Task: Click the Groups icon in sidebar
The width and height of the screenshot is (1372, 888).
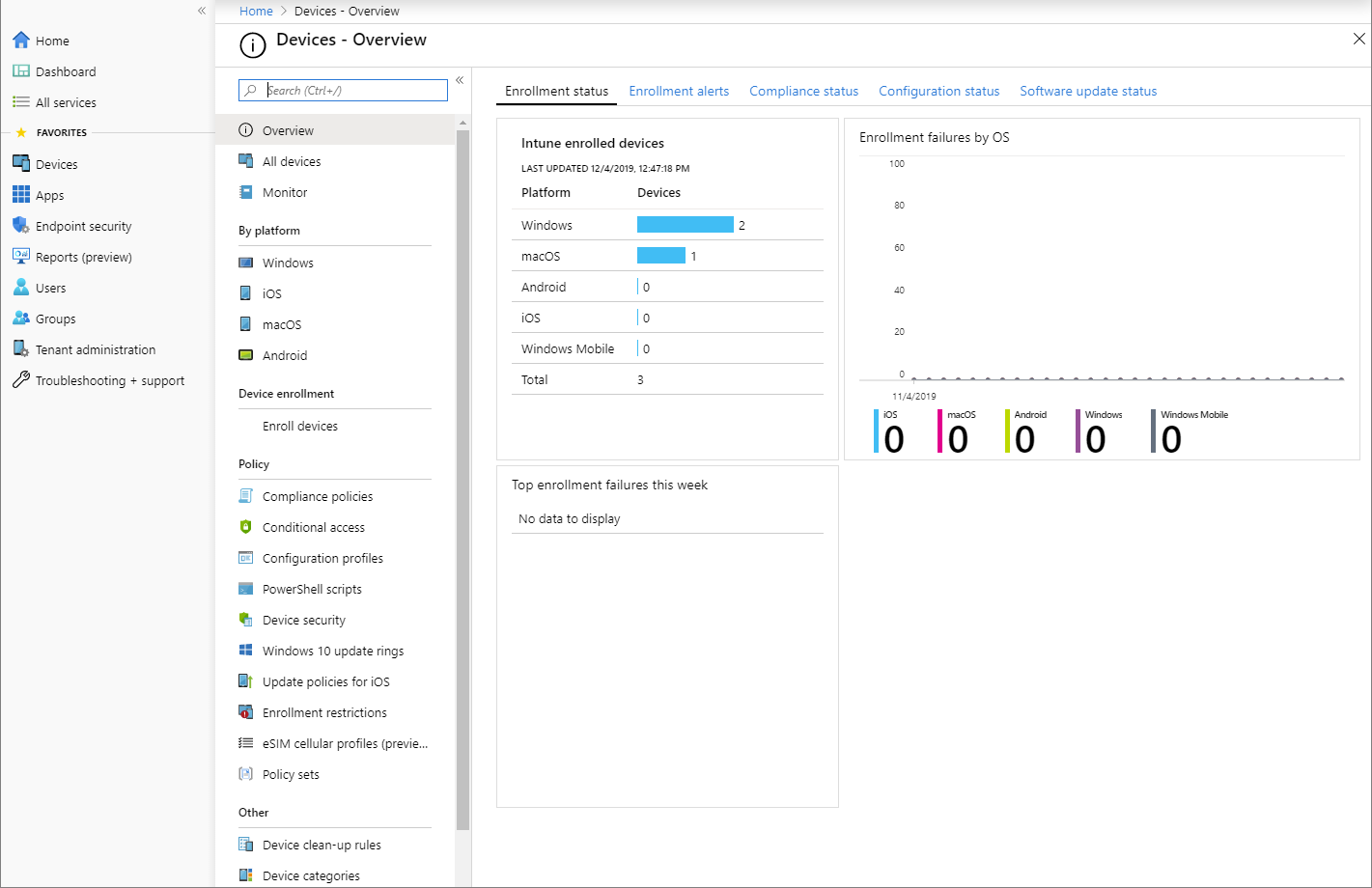Action: pyautogui.click(x=21, y=319)
